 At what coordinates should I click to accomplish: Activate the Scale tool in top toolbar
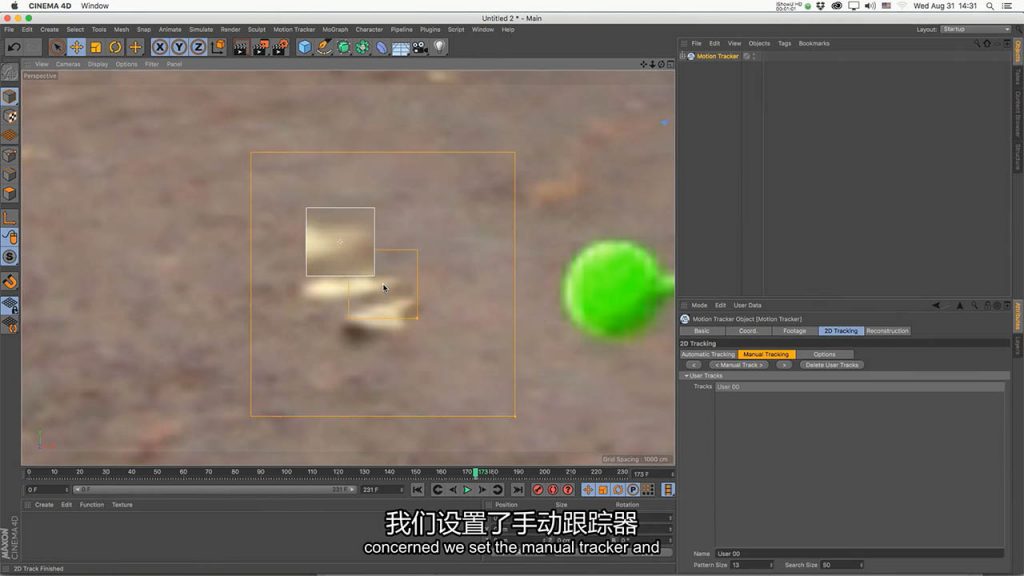coord(96,47)
